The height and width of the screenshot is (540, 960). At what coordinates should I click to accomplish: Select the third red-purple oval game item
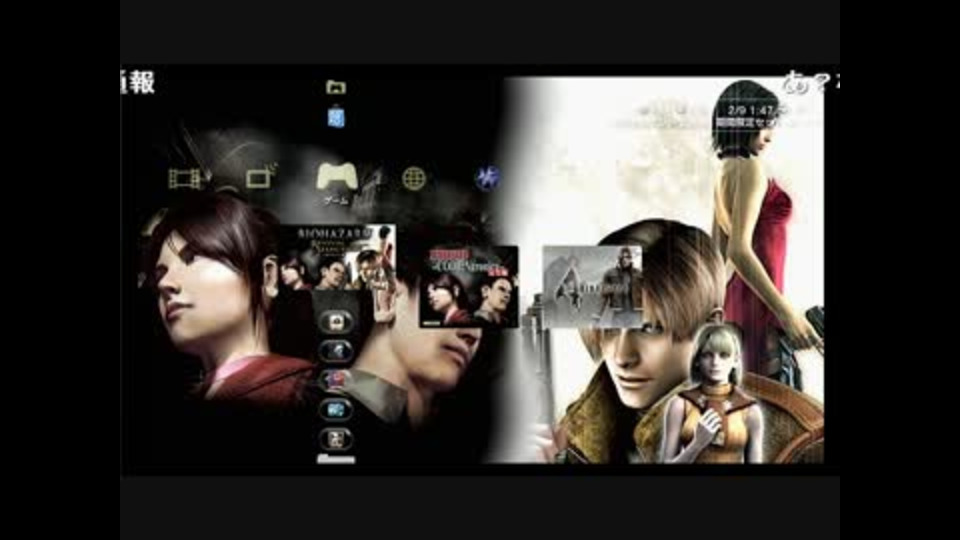[336, 380]
